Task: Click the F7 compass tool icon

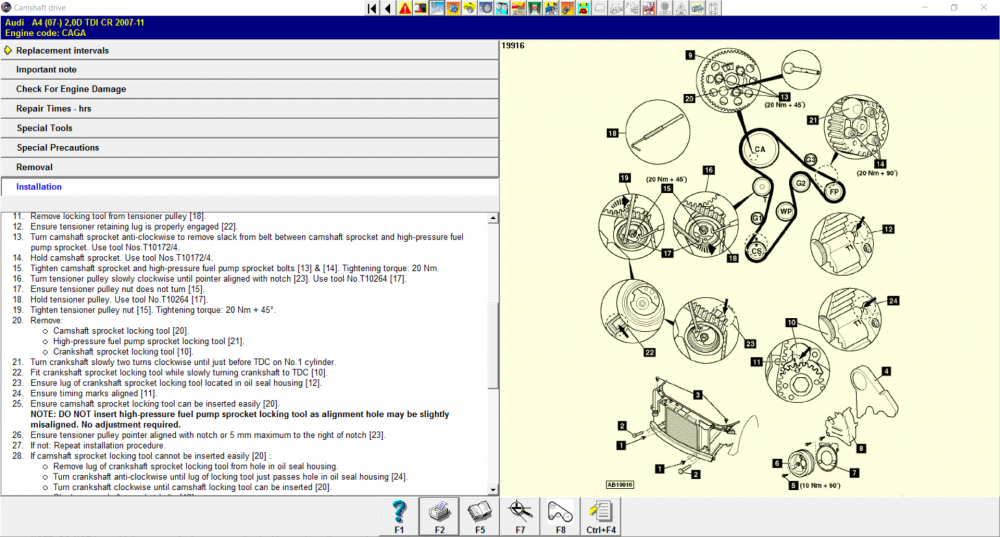Action: (520, 516)
